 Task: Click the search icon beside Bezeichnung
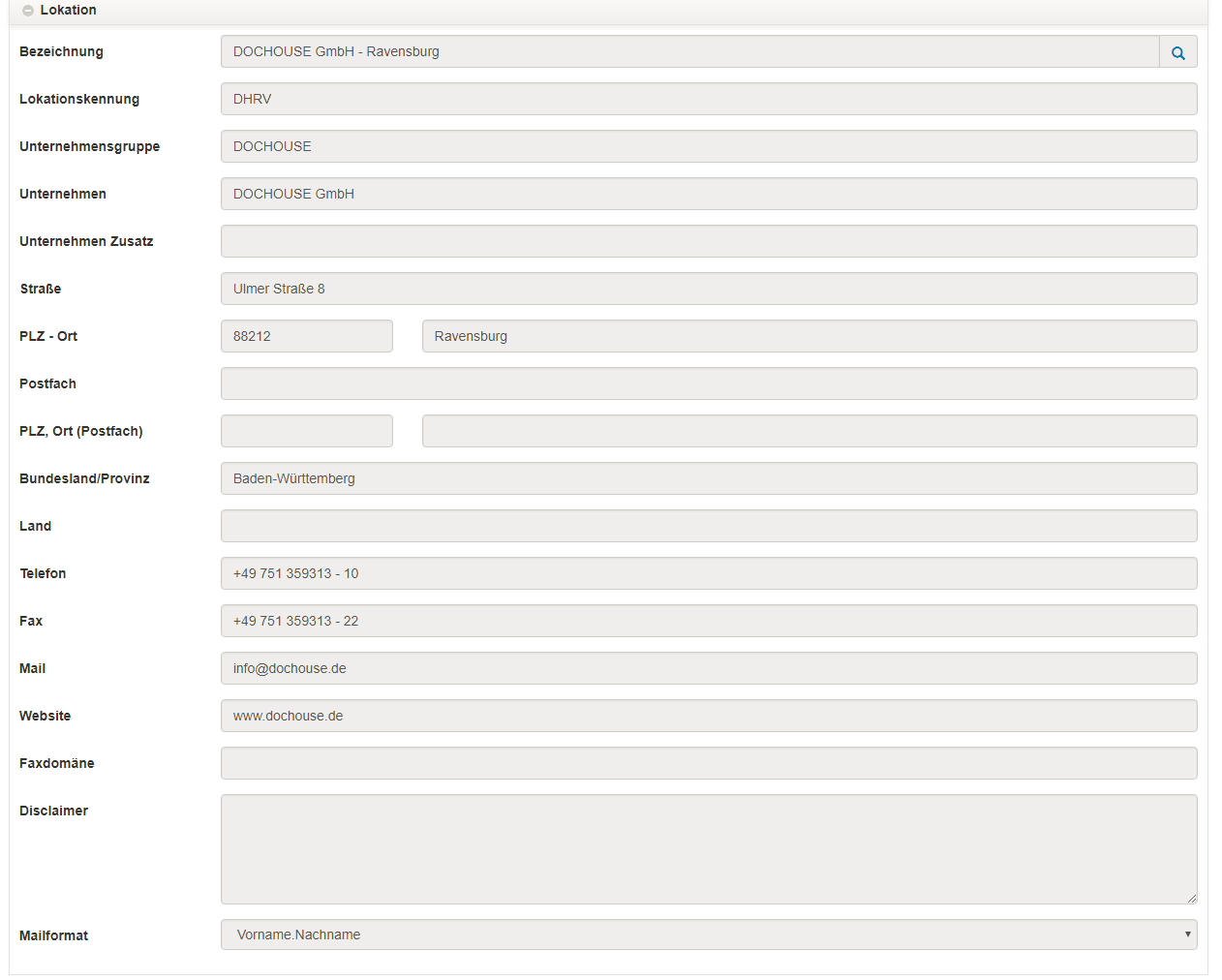1177,52
